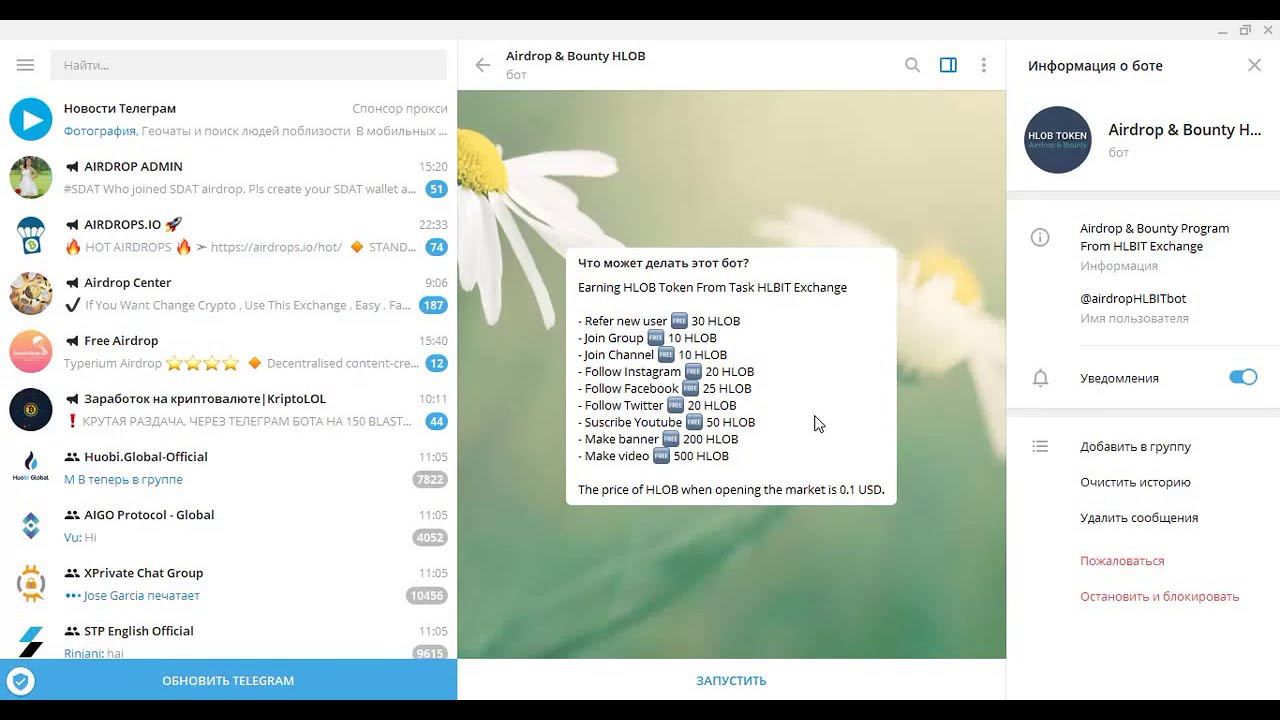This screenshot has height=720, width=1280.
Task: Open STP English Official group
Action: (x=228, y=636)
